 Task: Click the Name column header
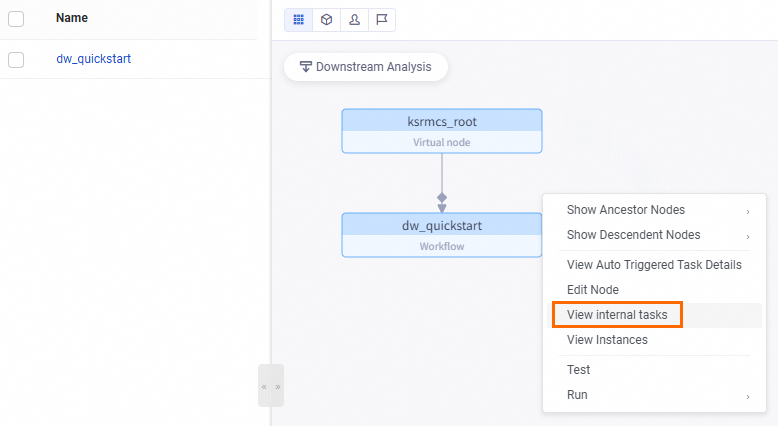click(71, 18)
